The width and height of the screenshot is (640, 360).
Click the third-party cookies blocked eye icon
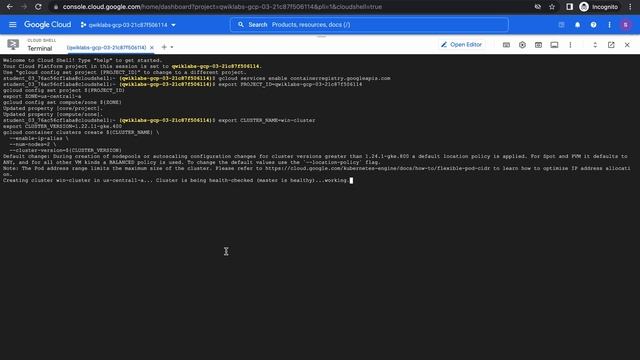[538, 7]
